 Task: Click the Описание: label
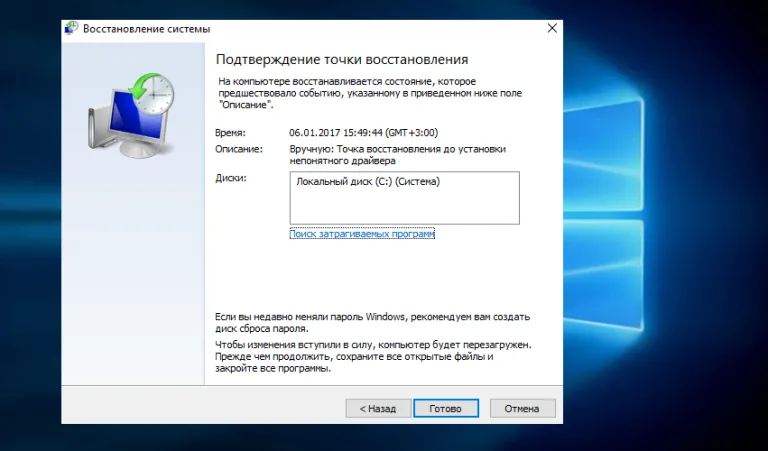click(x=239, y=149)
